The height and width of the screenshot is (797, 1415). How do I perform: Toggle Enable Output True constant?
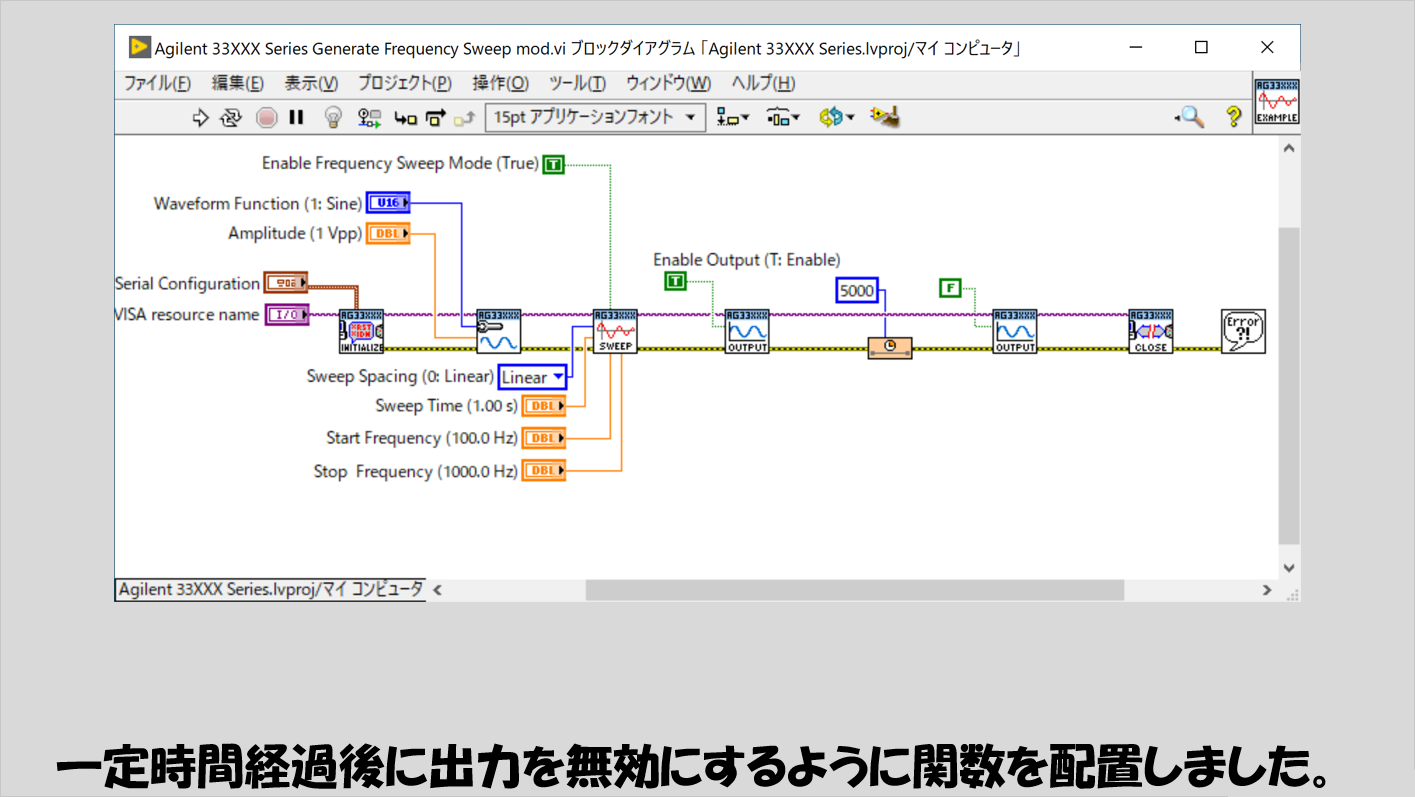click(676, 282)
